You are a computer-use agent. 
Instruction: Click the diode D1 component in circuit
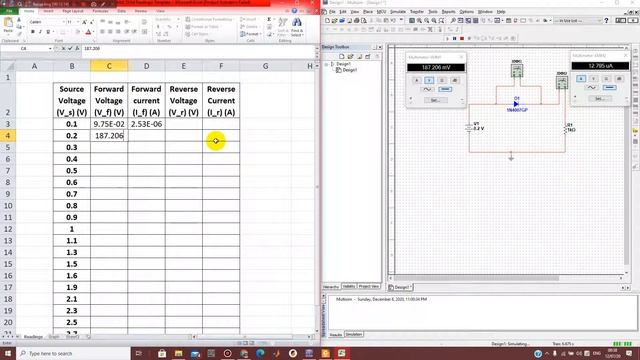[x=516, y=104]
